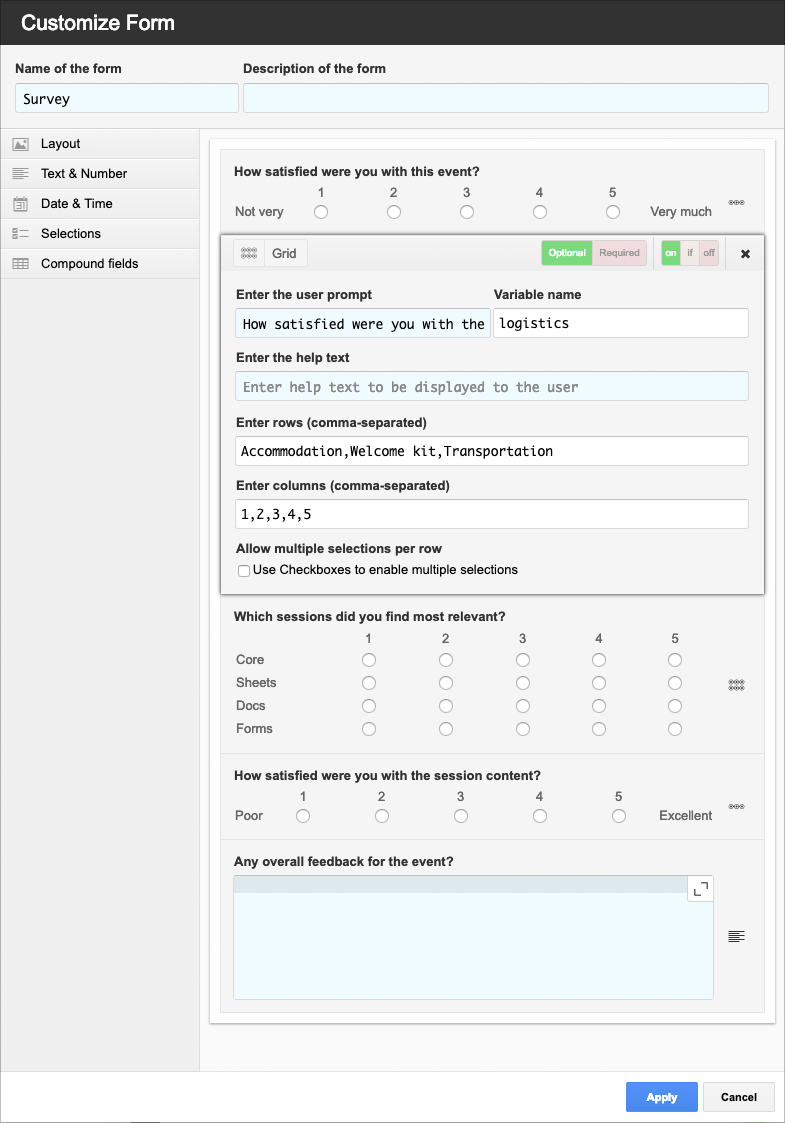Viewport: 785px width, 1123px height.
Task: Set field visibility to if
Action: pyautogui.click(x=690, y=254)
